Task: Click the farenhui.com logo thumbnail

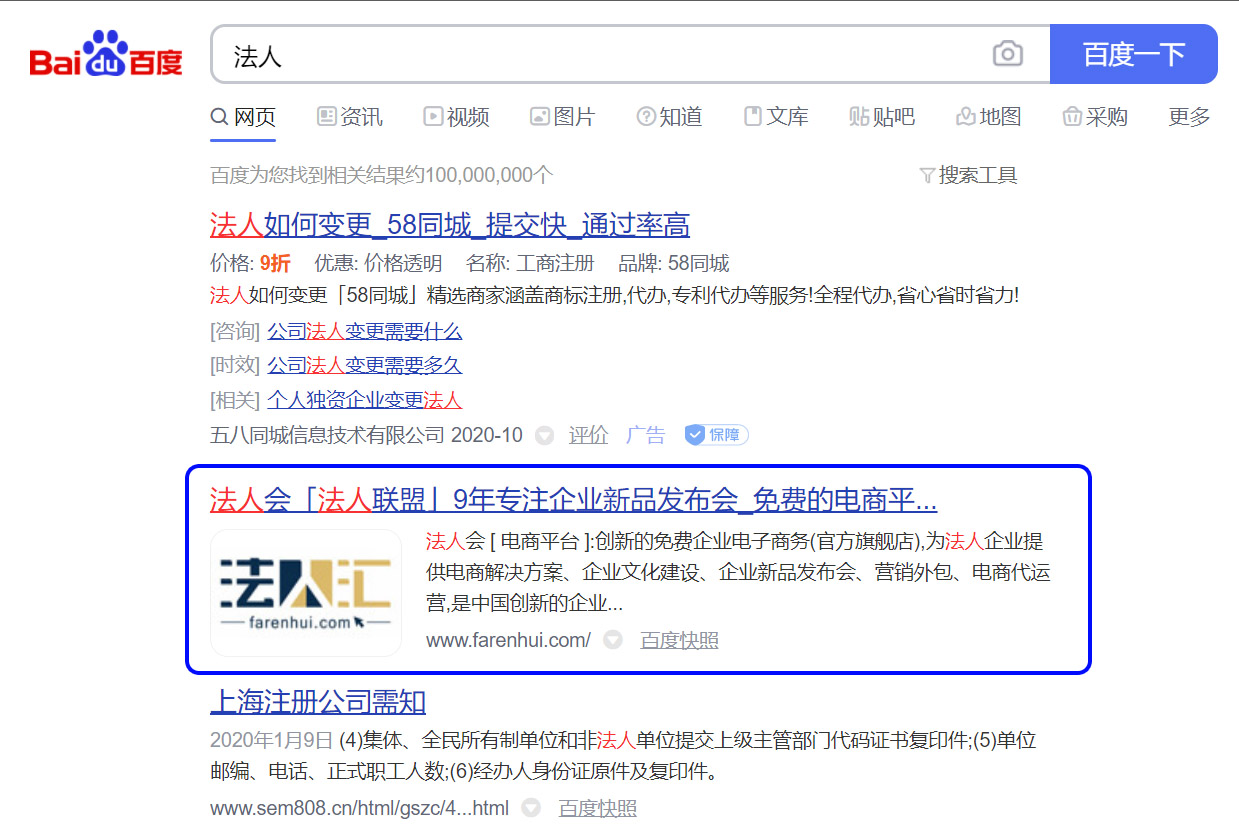Action: [x=306, y=593]
